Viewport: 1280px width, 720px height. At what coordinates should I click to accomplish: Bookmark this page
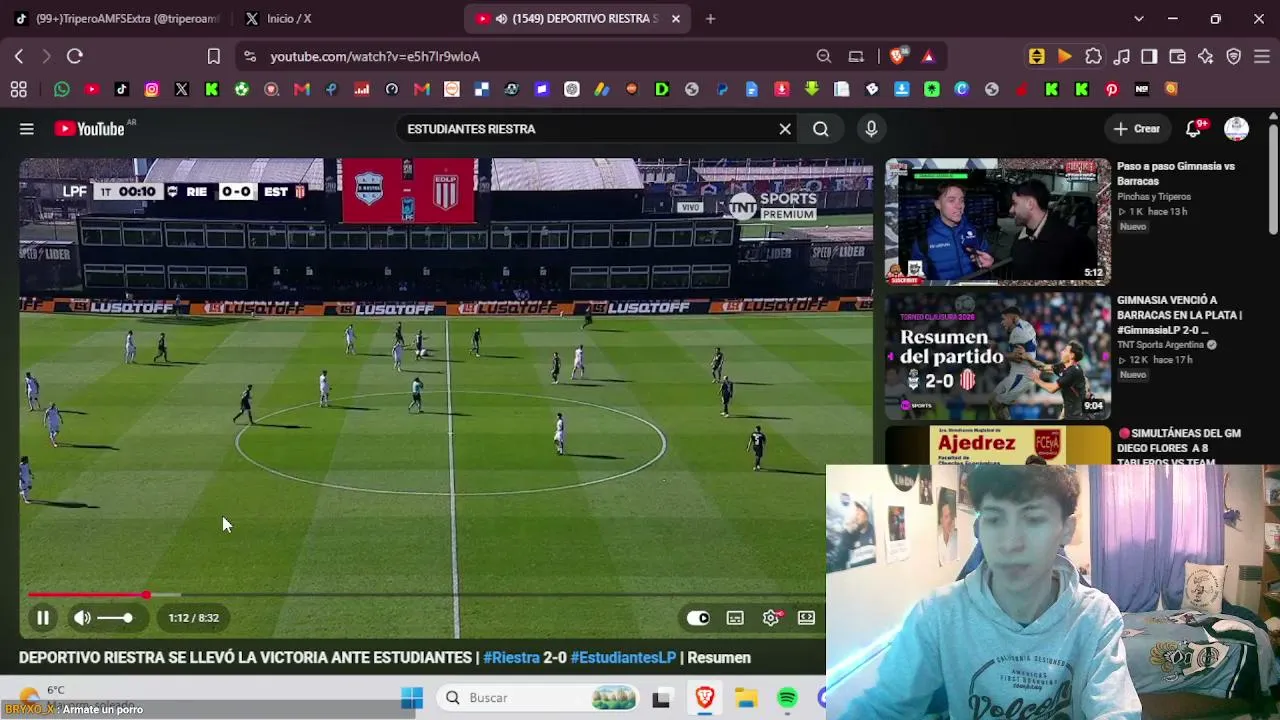[x=214, y=57]
